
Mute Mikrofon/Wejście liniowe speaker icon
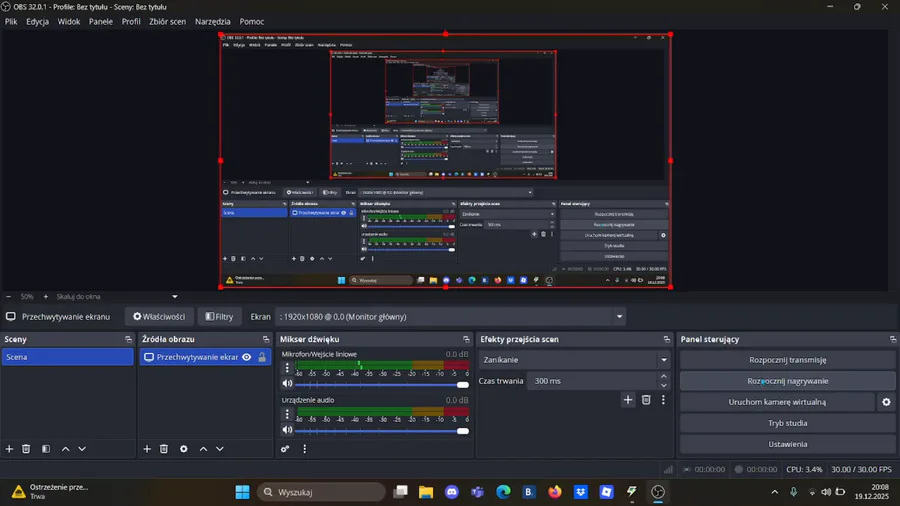click(288, 383)
